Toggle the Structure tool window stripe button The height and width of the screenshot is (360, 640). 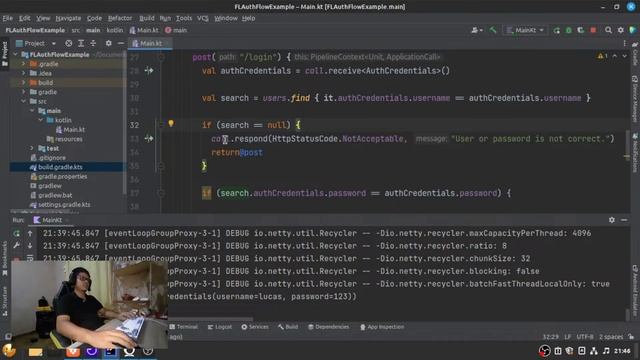(5, 302)
